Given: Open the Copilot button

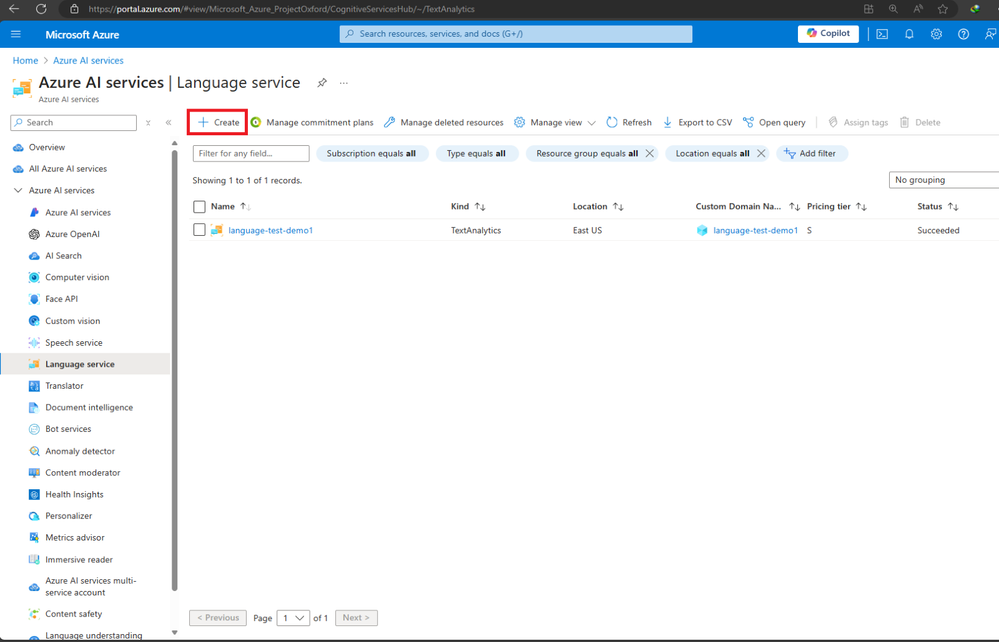Looking at the screenshot, I should click(828, 34).
